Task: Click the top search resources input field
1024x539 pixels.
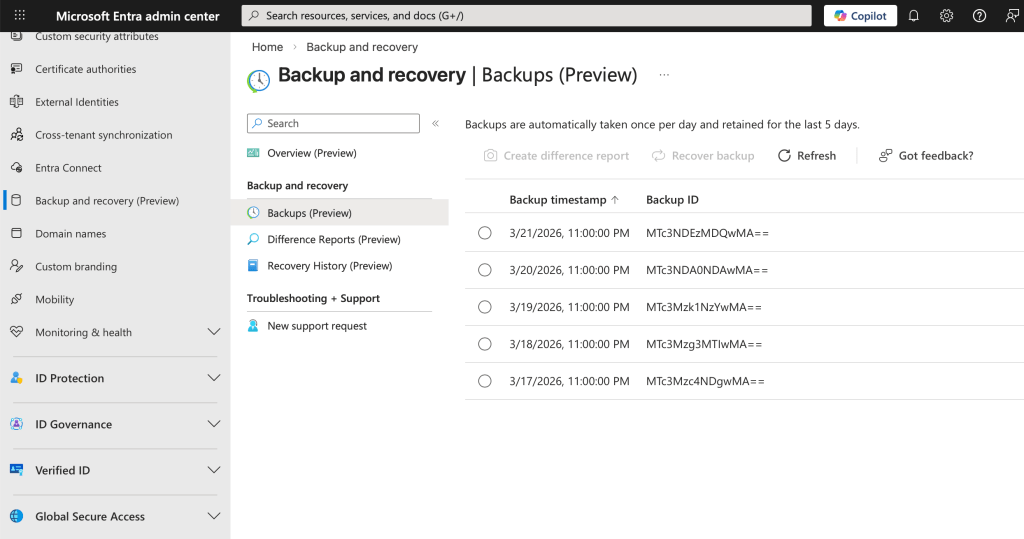Action: (x=527, y=16)
